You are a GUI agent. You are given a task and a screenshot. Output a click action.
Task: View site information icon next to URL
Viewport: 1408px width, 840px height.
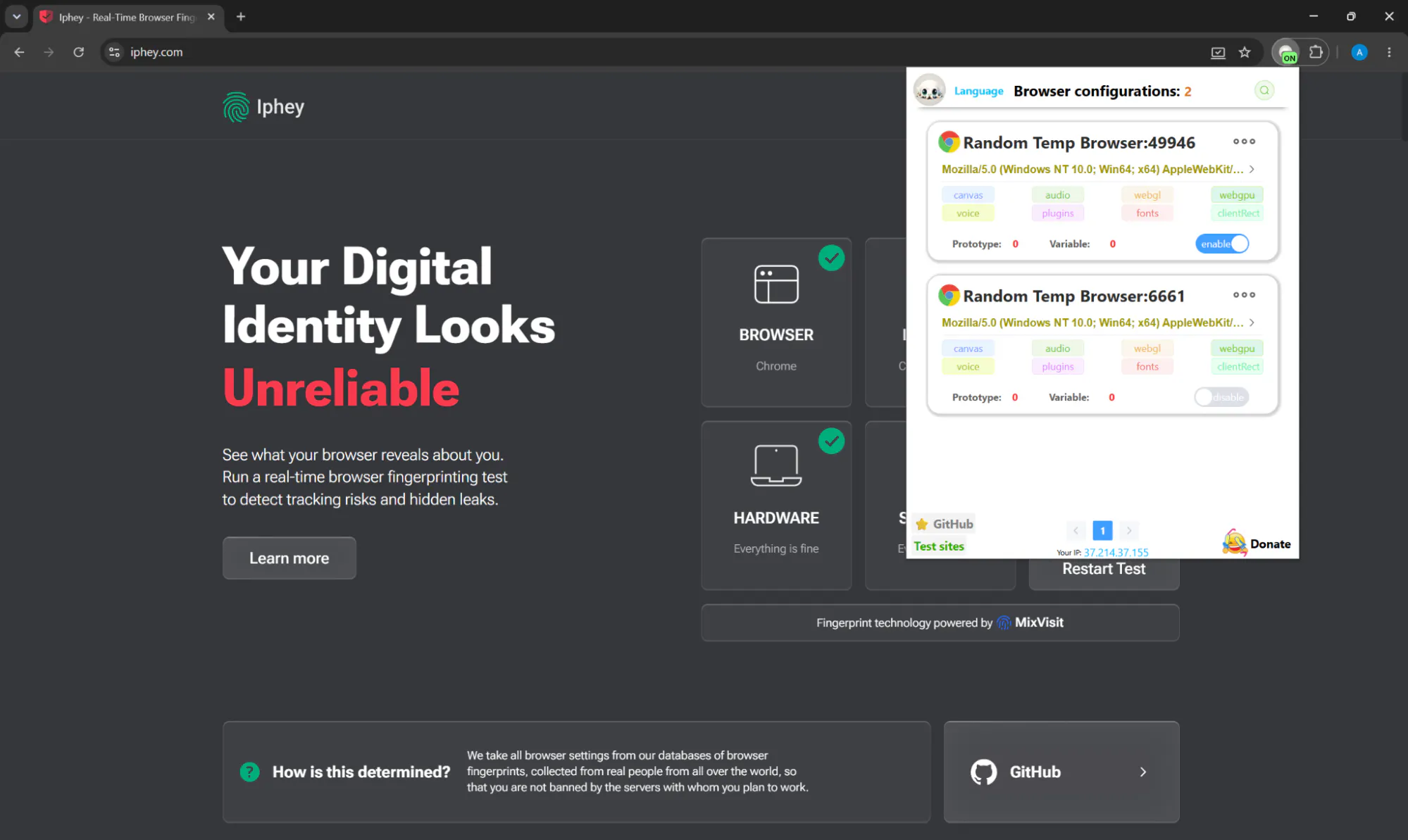click(114, 52)
